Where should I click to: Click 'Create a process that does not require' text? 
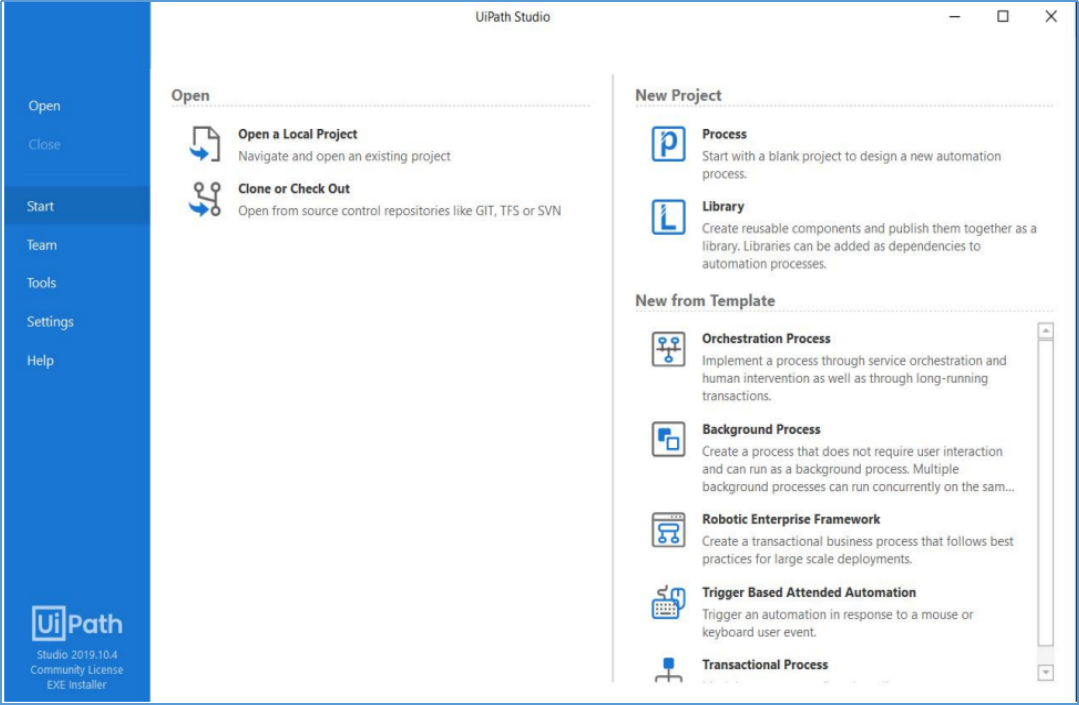tap(858, 468)
